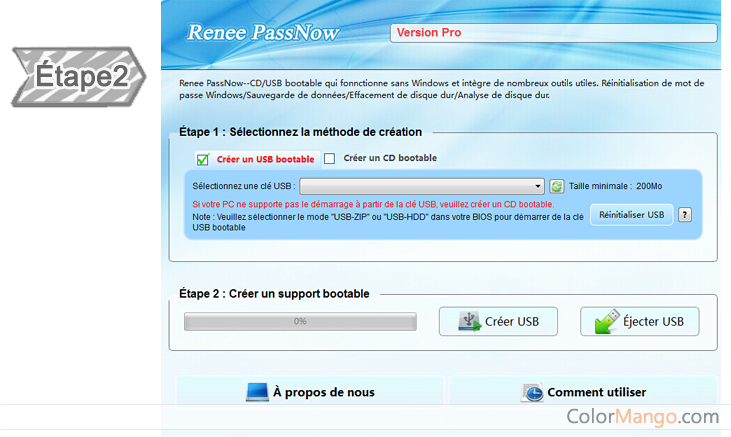Select the Créer un USB bootable label
This screenshot has width=731, height=437.
pyautogui.click(x=265, y=159)
